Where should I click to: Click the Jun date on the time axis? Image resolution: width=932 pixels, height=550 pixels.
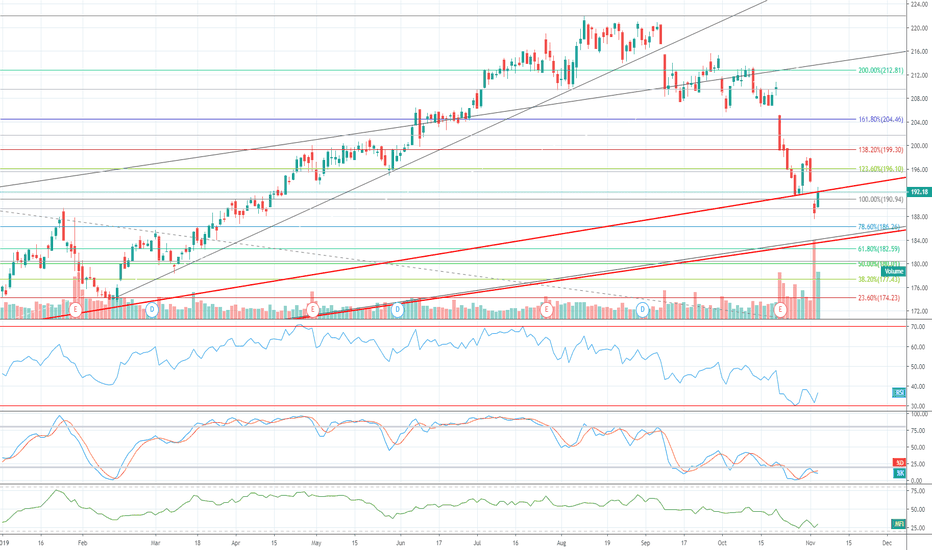coord(400,543)
